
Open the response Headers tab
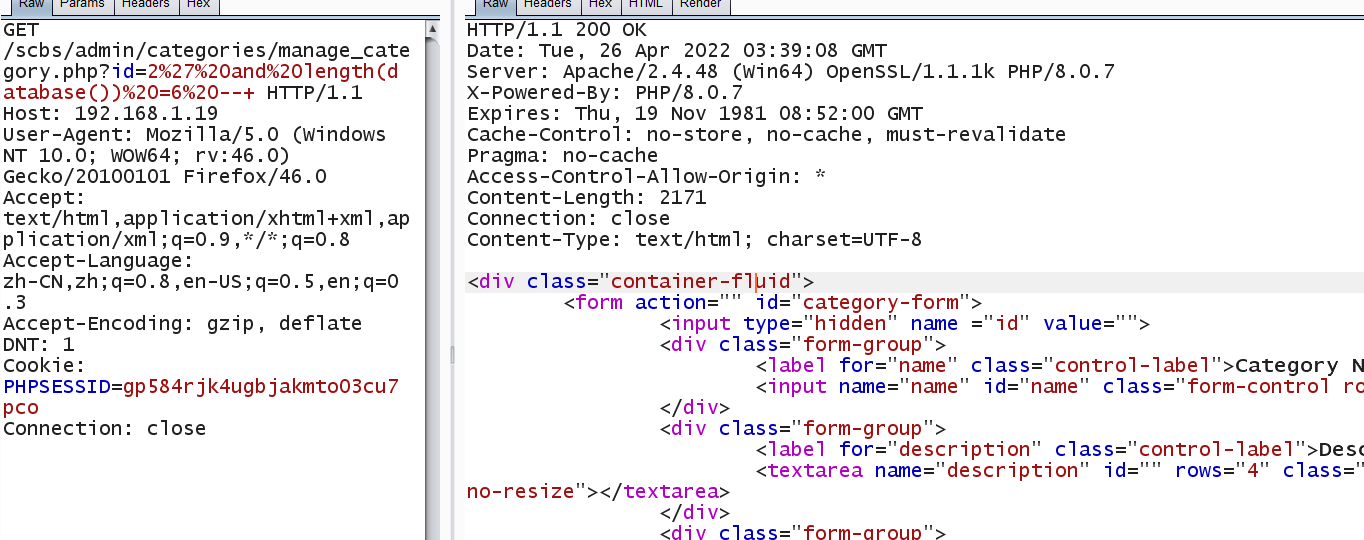pyautogui.click(x=547, y=5)
